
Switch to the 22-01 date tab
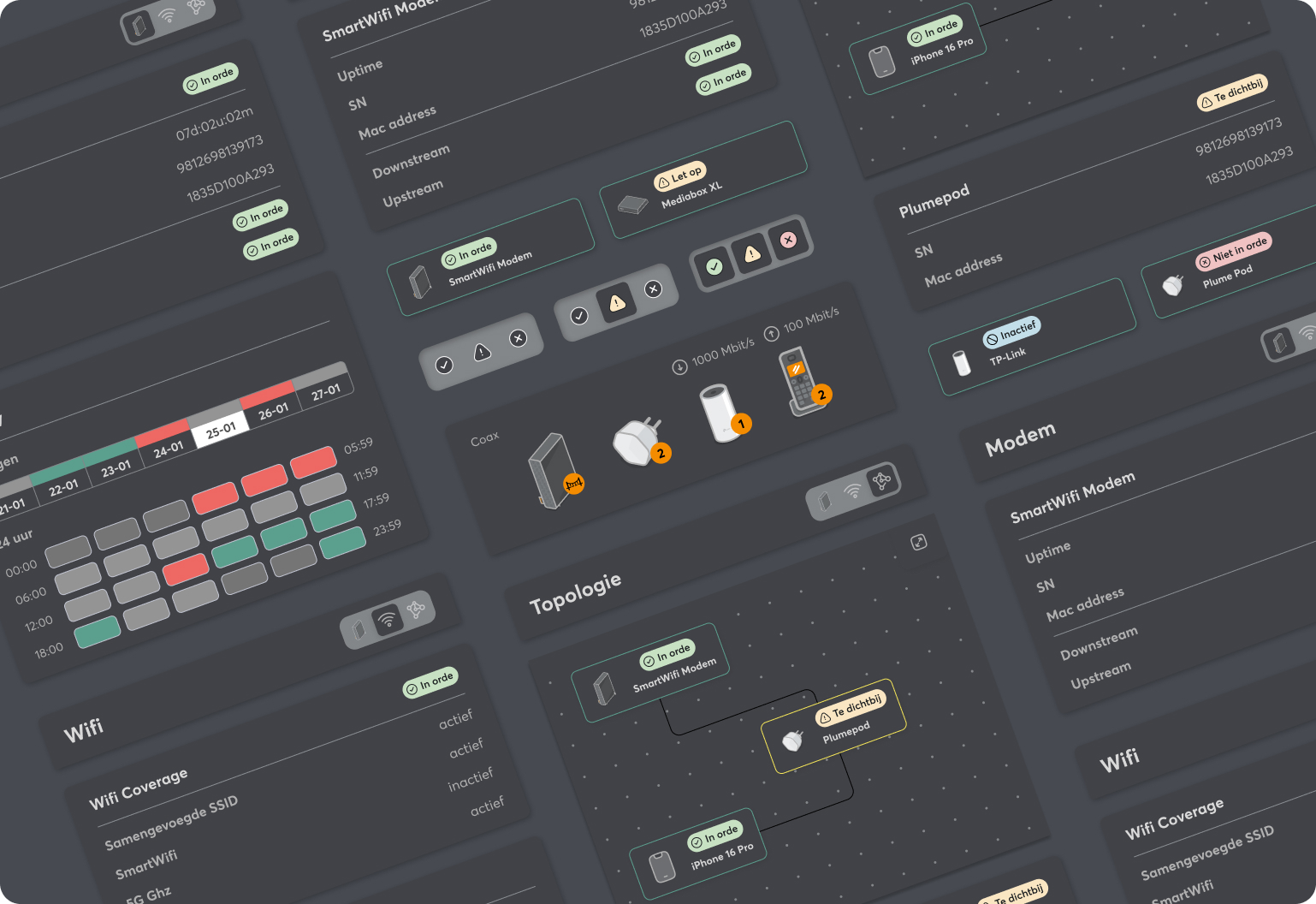pos(62,488)
